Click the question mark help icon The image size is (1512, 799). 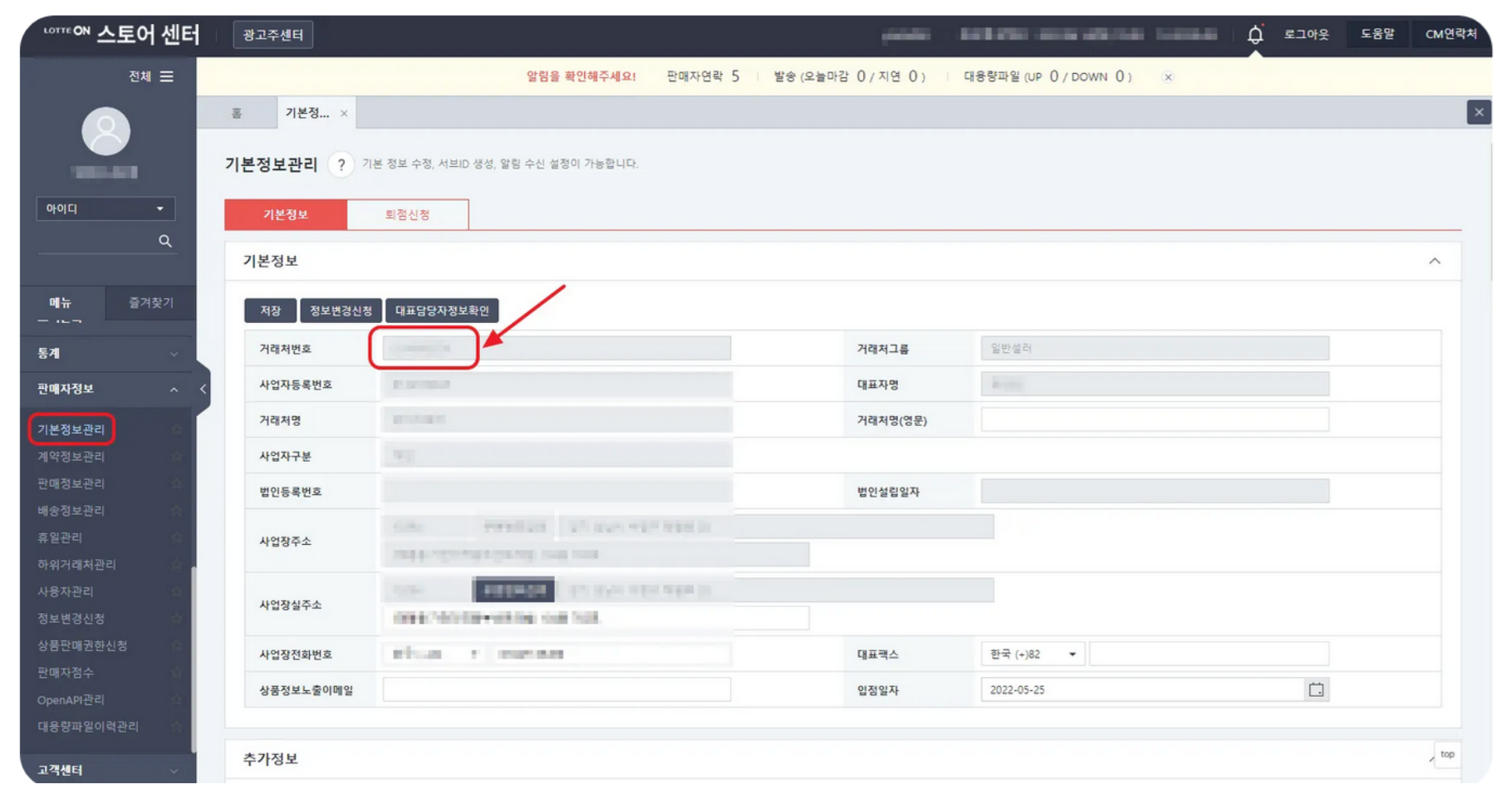[341, 164]
